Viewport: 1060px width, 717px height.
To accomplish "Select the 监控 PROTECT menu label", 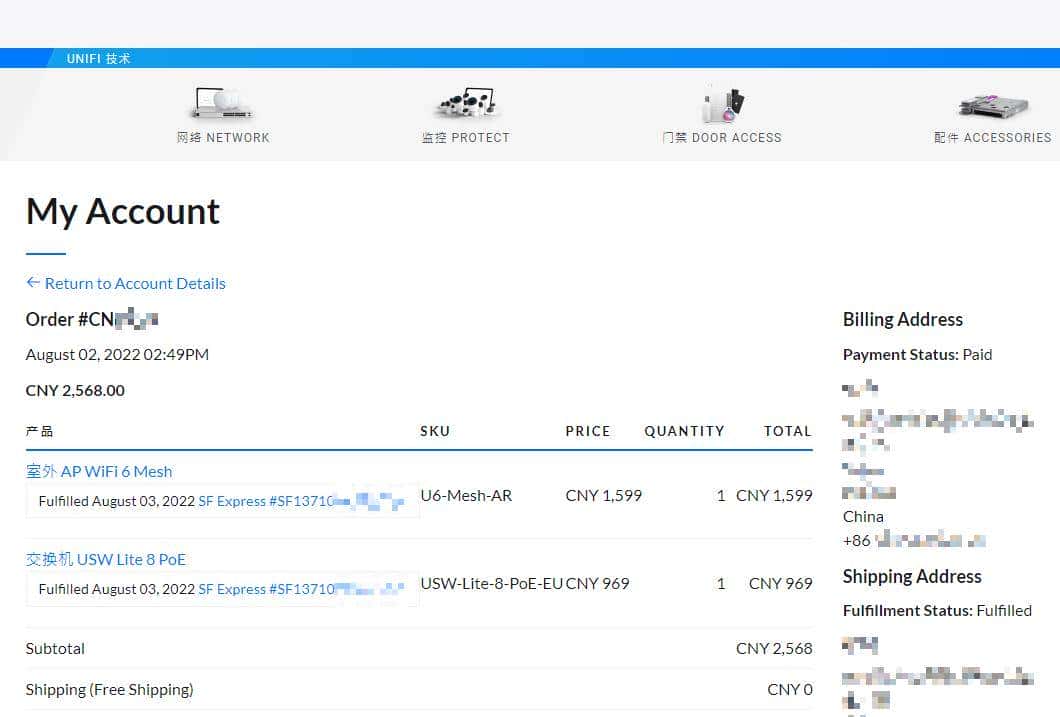I will click(x=466, y=138).
